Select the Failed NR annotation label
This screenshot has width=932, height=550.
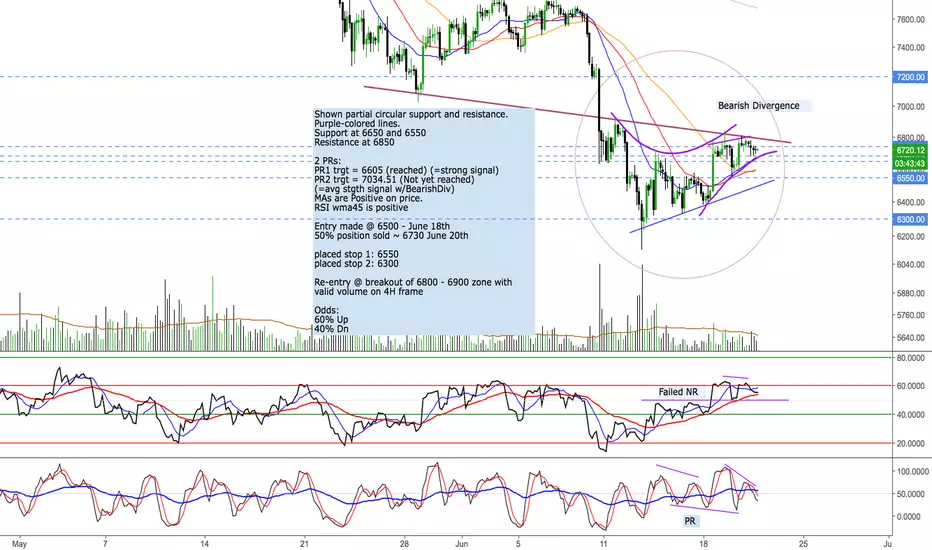(x=678, y=392)
